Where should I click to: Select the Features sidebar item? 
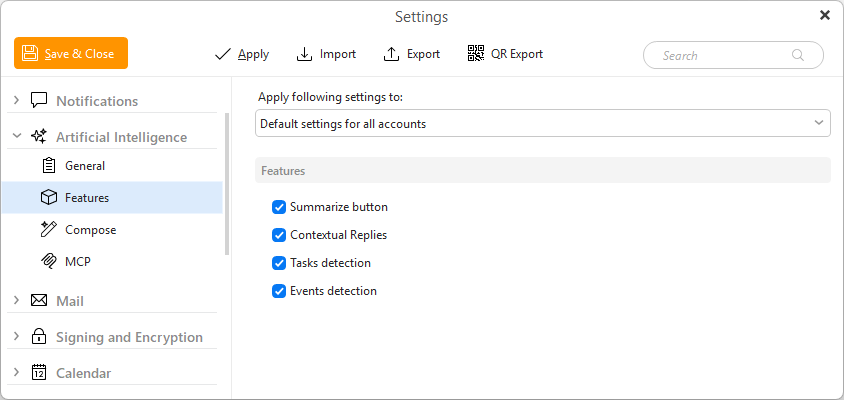pos(112,198)
